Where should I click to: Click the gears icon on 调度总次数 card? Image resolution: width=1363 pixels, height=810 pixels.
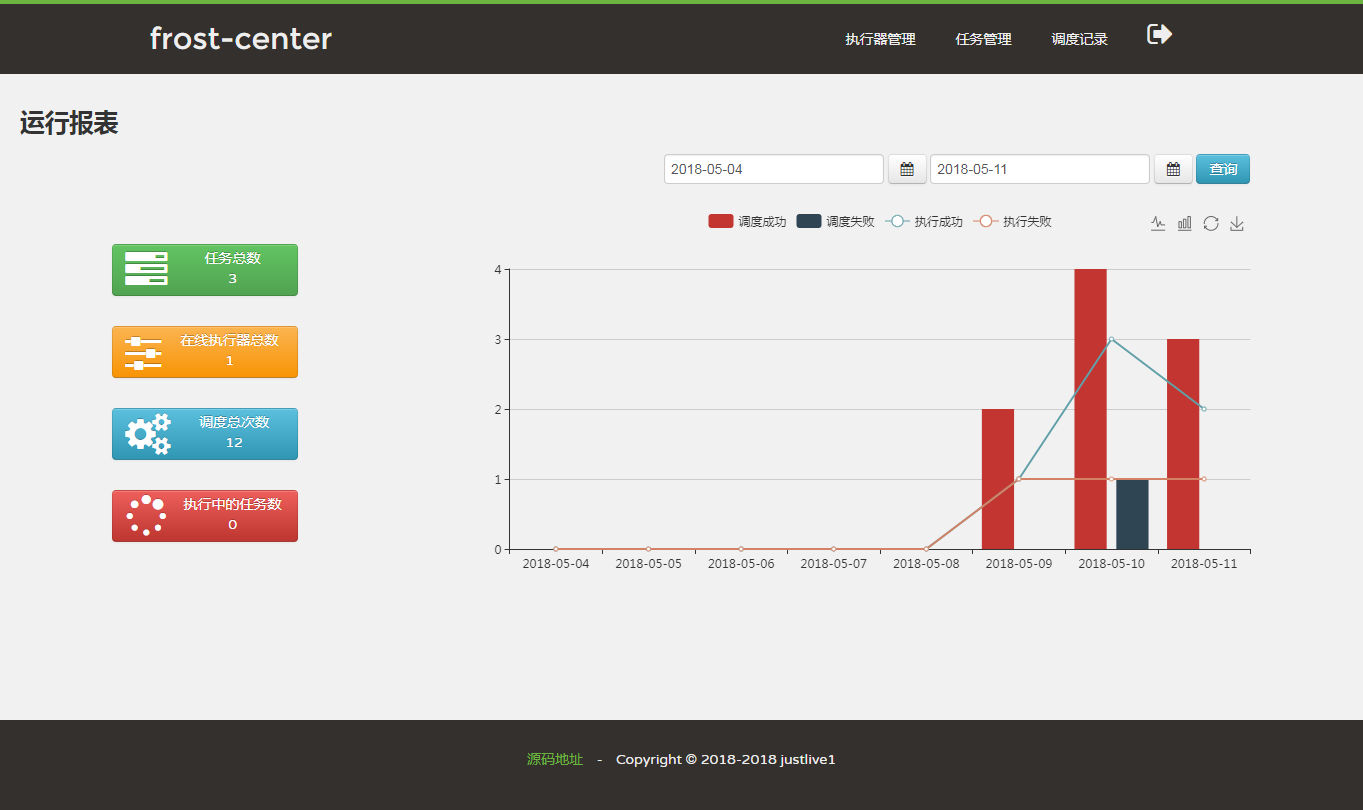tap(147, 434)
